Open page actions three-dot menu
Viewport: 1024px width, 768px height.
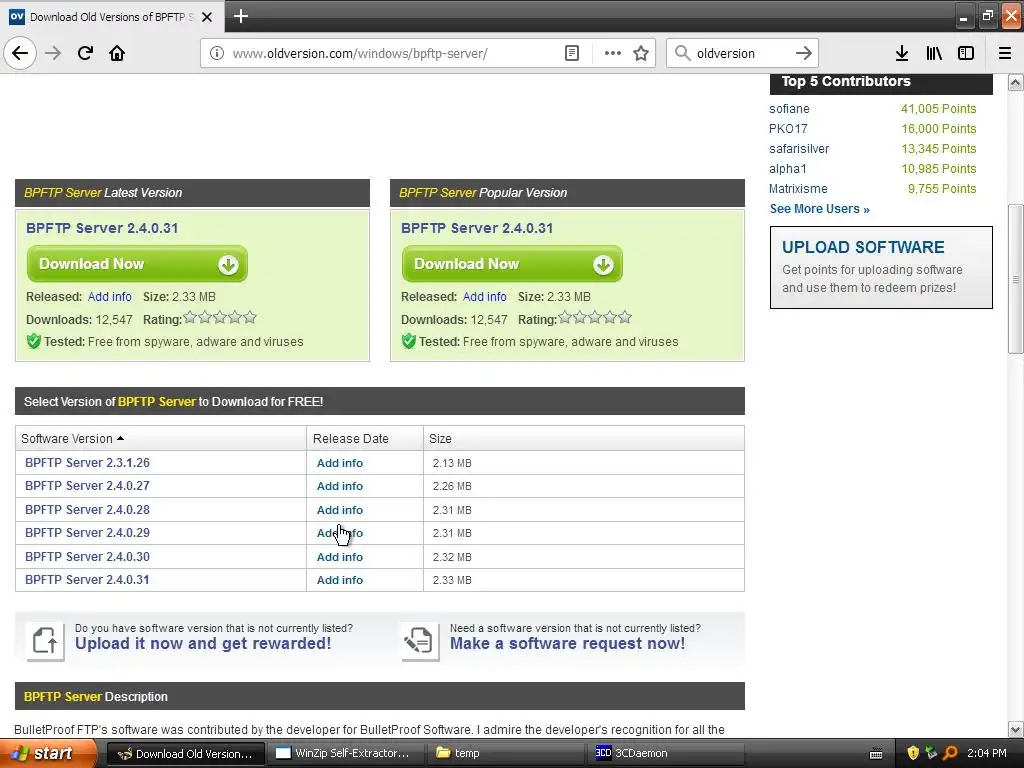(613, 53)
